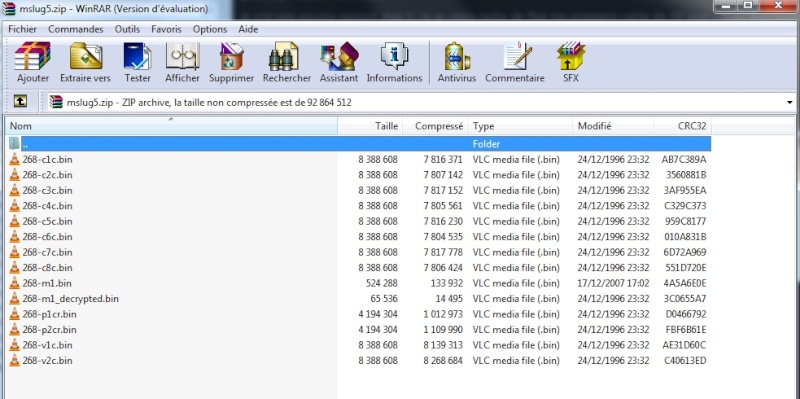The height and width of the screenshot is (399, 800).
Task: Click the SFX archive icon
Action: point(570,56)
